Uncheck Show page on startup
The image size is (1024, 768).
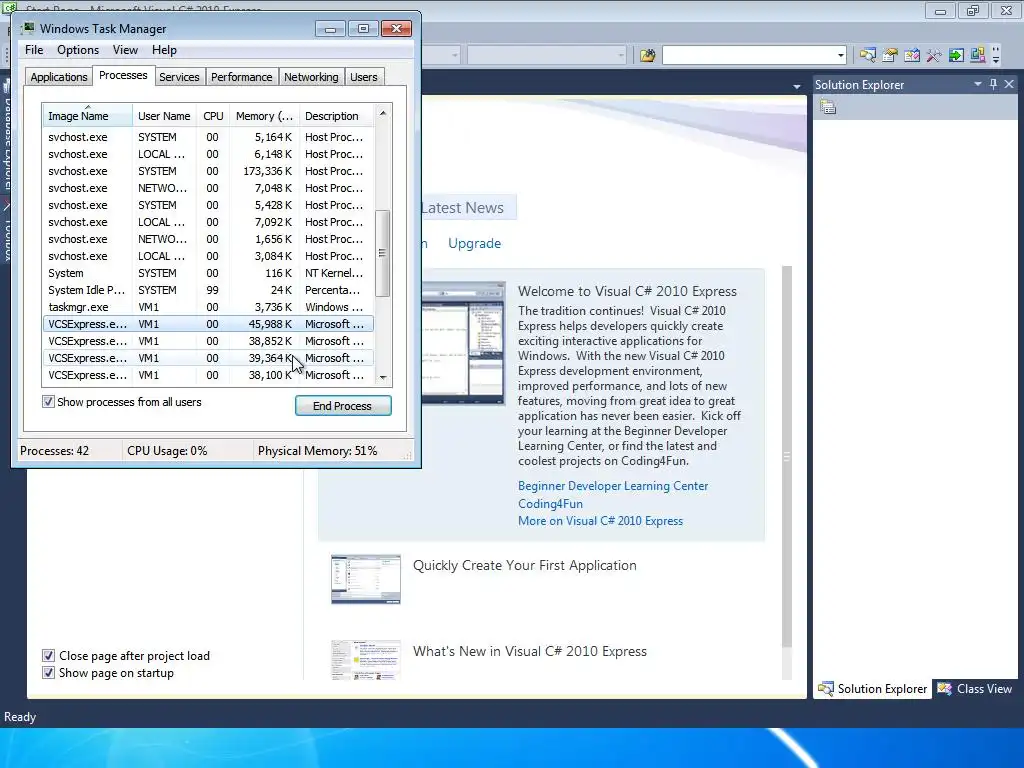click(x=48, y=673)
